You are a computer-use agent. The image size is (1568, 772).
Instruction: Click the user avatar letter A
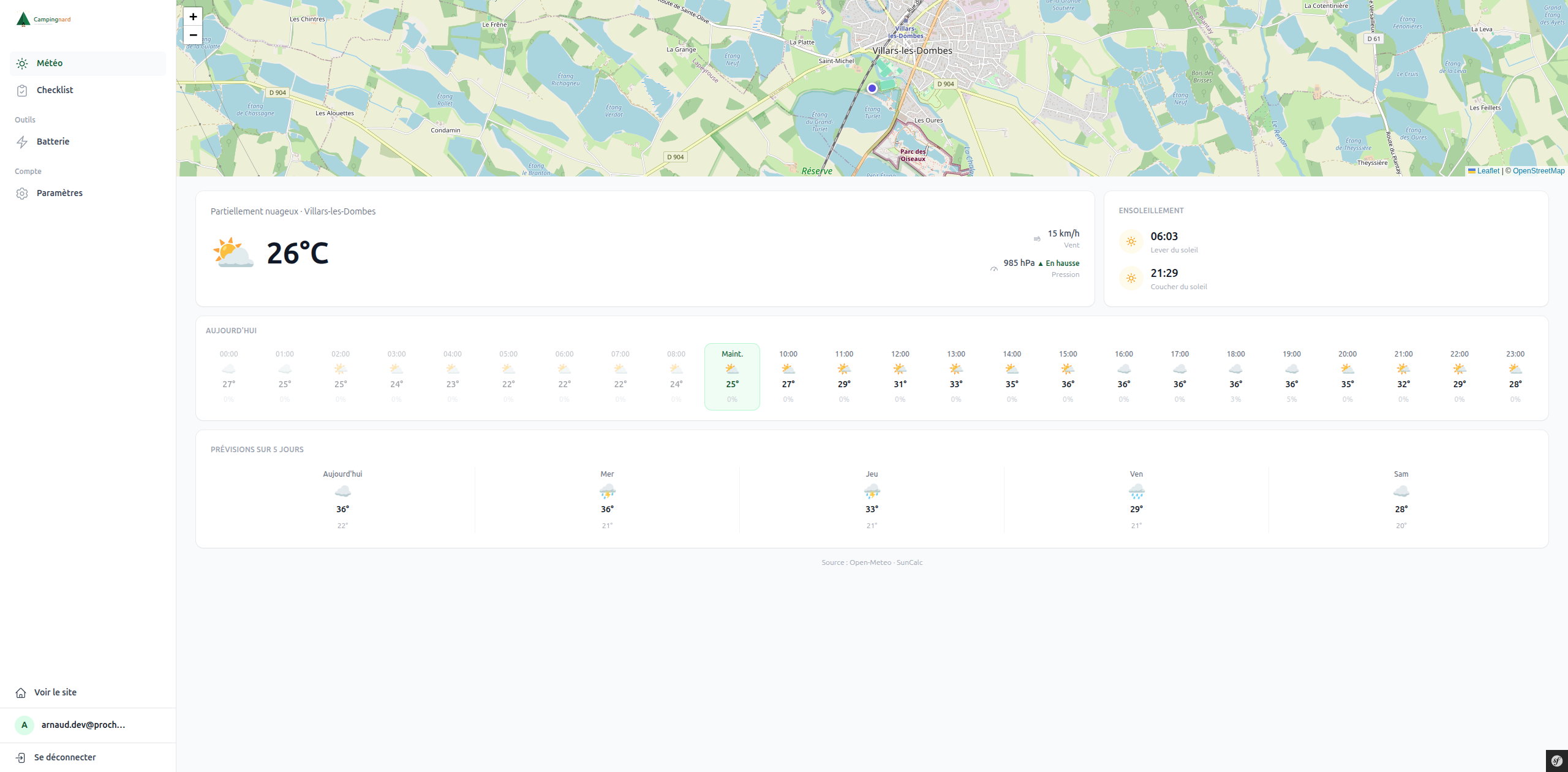(24, 725)
